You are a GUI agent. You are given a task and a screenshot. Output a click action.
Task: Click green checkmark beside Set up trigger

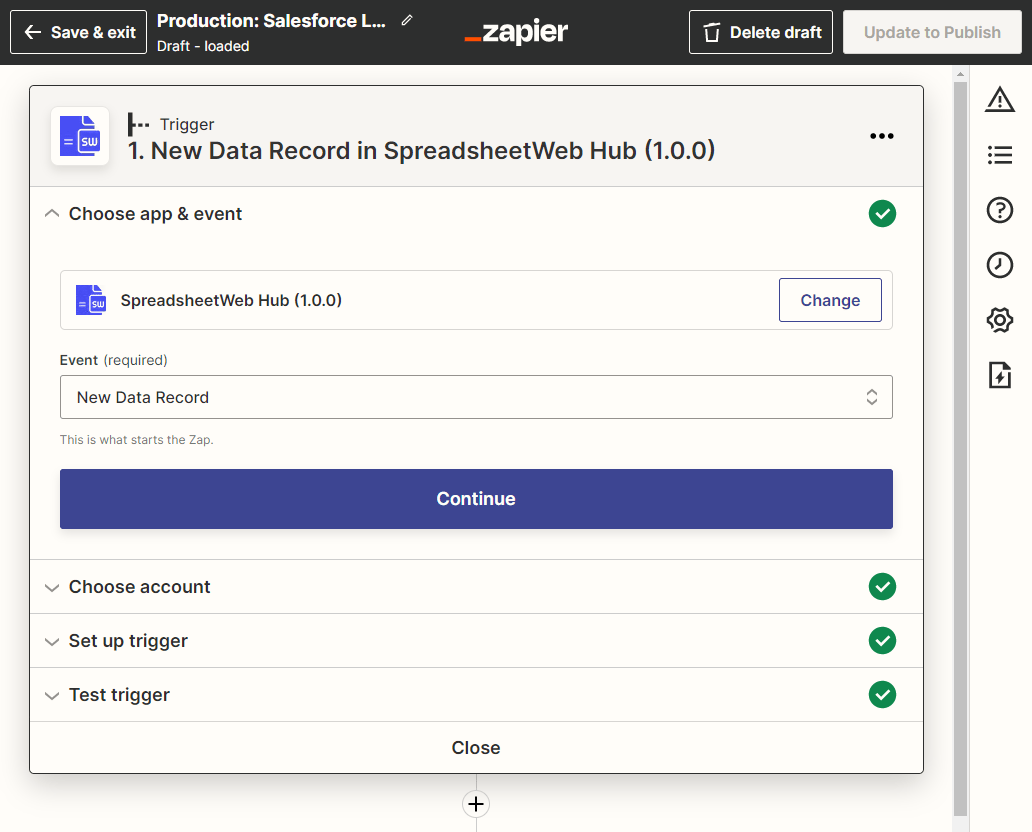(882, 640)
